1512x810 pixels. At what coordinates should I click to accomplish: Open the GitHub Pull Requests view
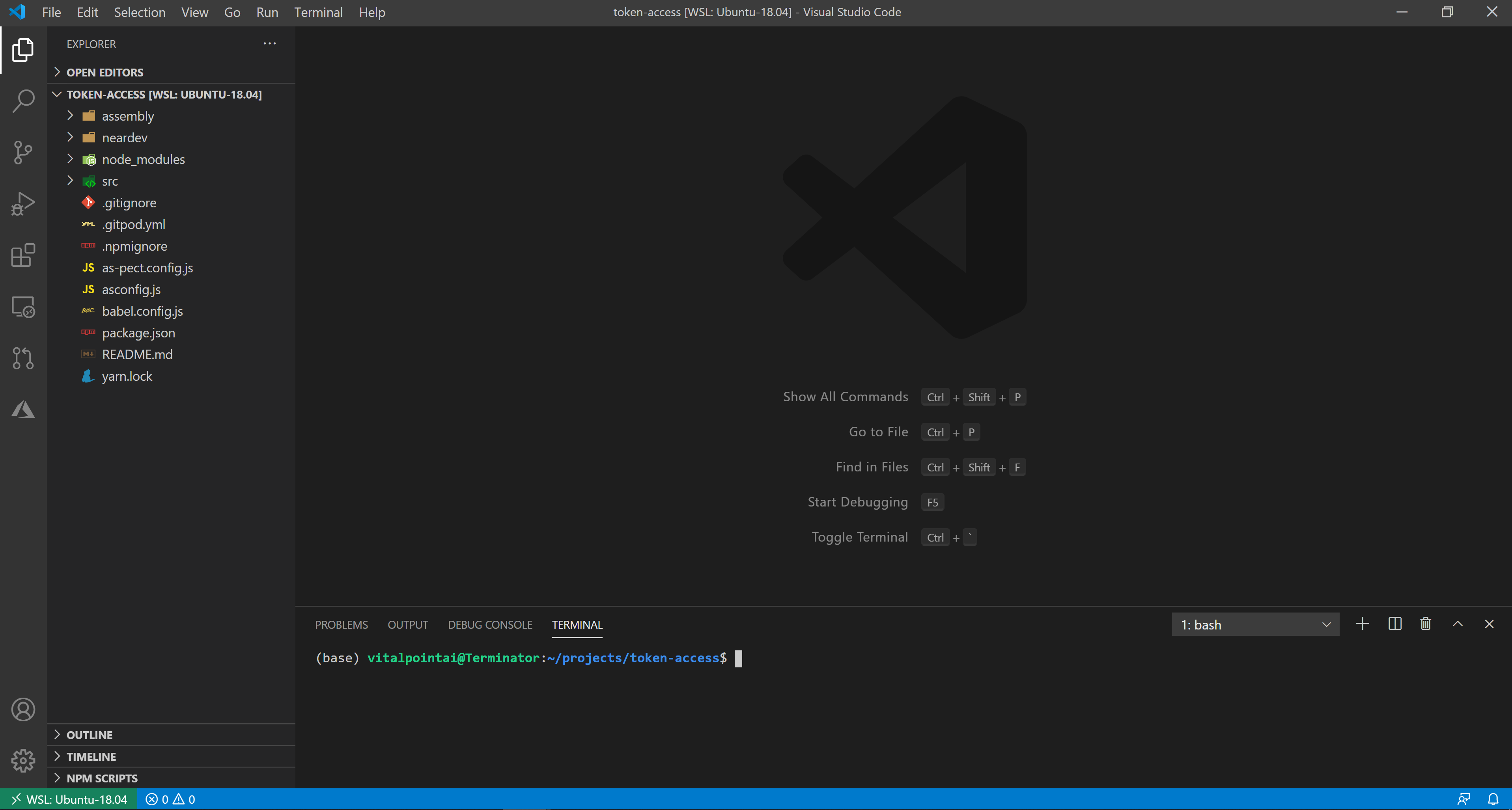tap(23, 358)
